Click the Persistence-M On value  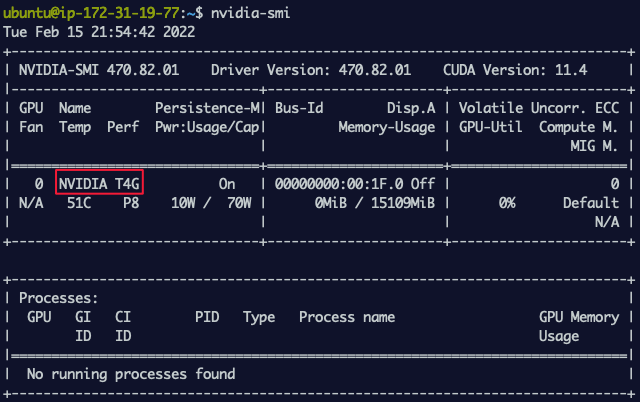pyautogui.click(x=227, y=184)
